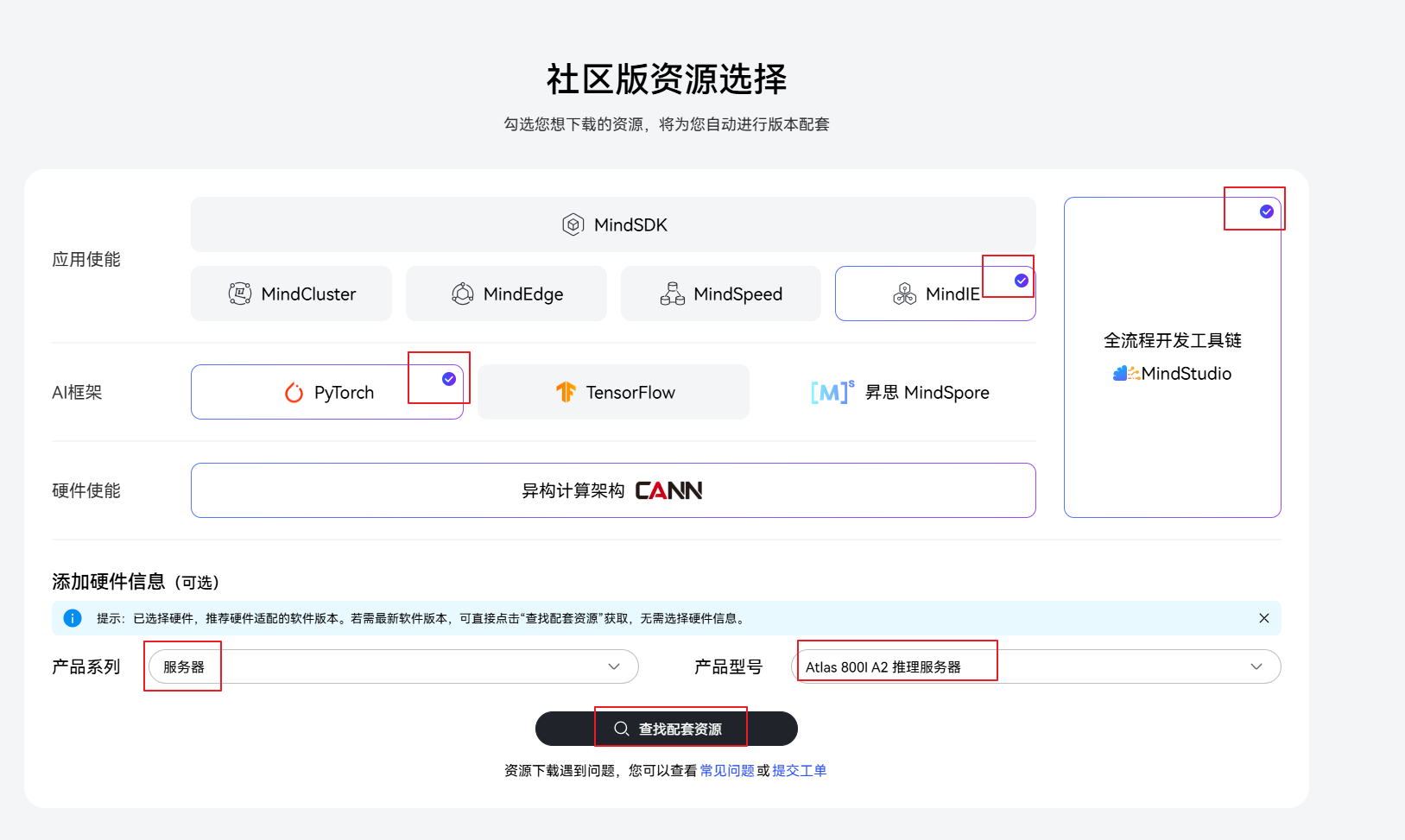Open the 提交工单 link
Image resolution: width=1405 pixels, height=840 pixels.
pos(800,770)
